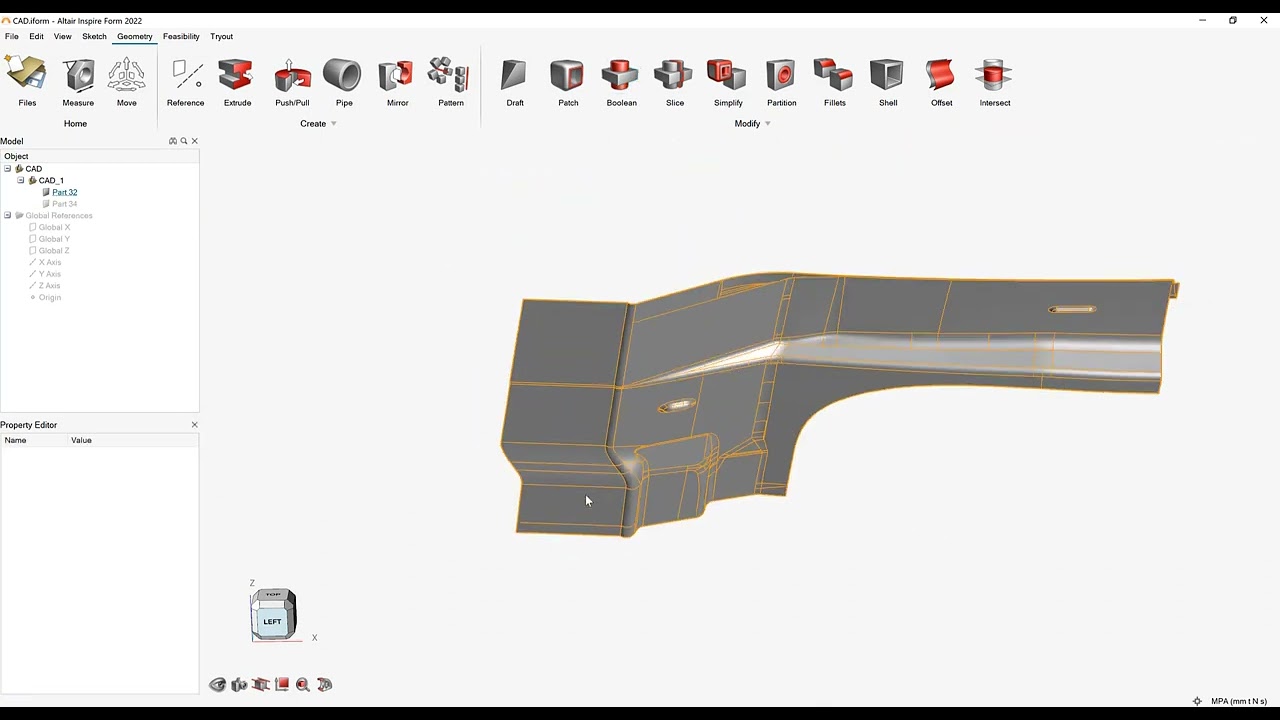The height and width of the screenshot is (720, 1280).
Task: Click the eye show/hide view control
Action: [x=217, y=685]
